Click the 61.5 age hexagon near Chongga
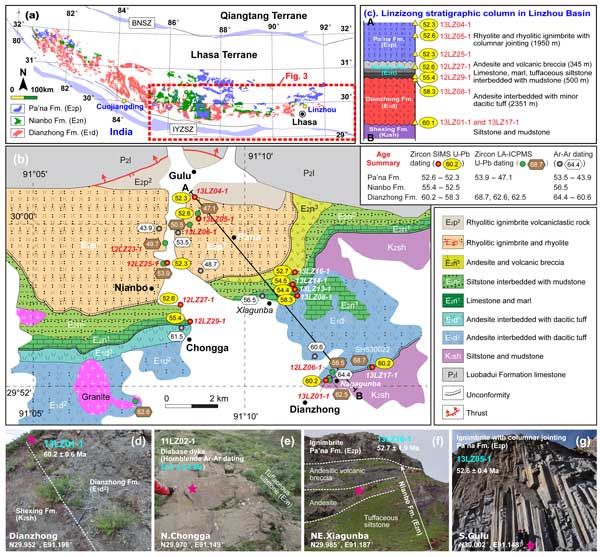 coord(176,337)
